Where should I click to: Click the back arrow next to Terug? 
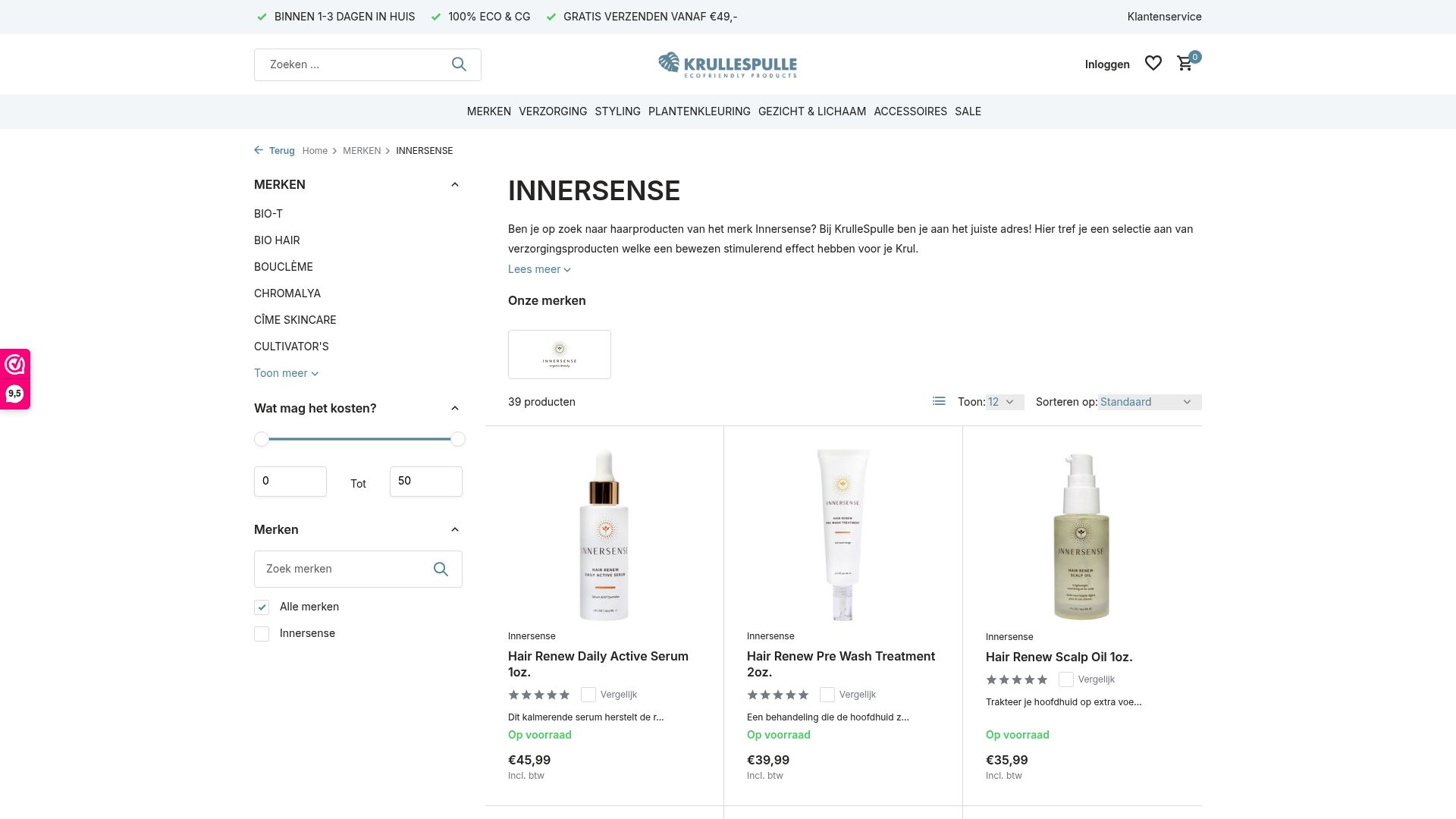coord(259,150)
